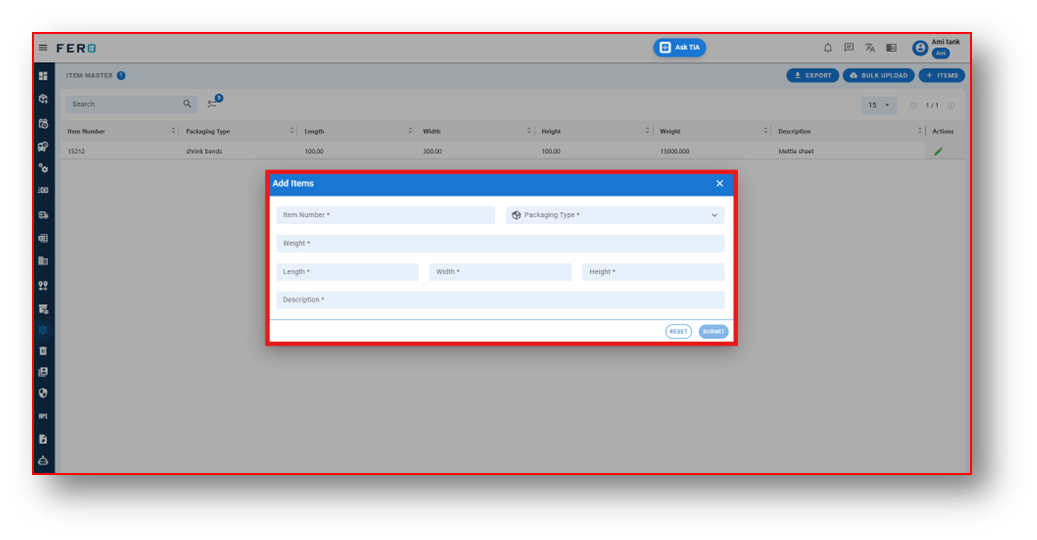Click the Search box in Item Master

[x=131, y=104]
